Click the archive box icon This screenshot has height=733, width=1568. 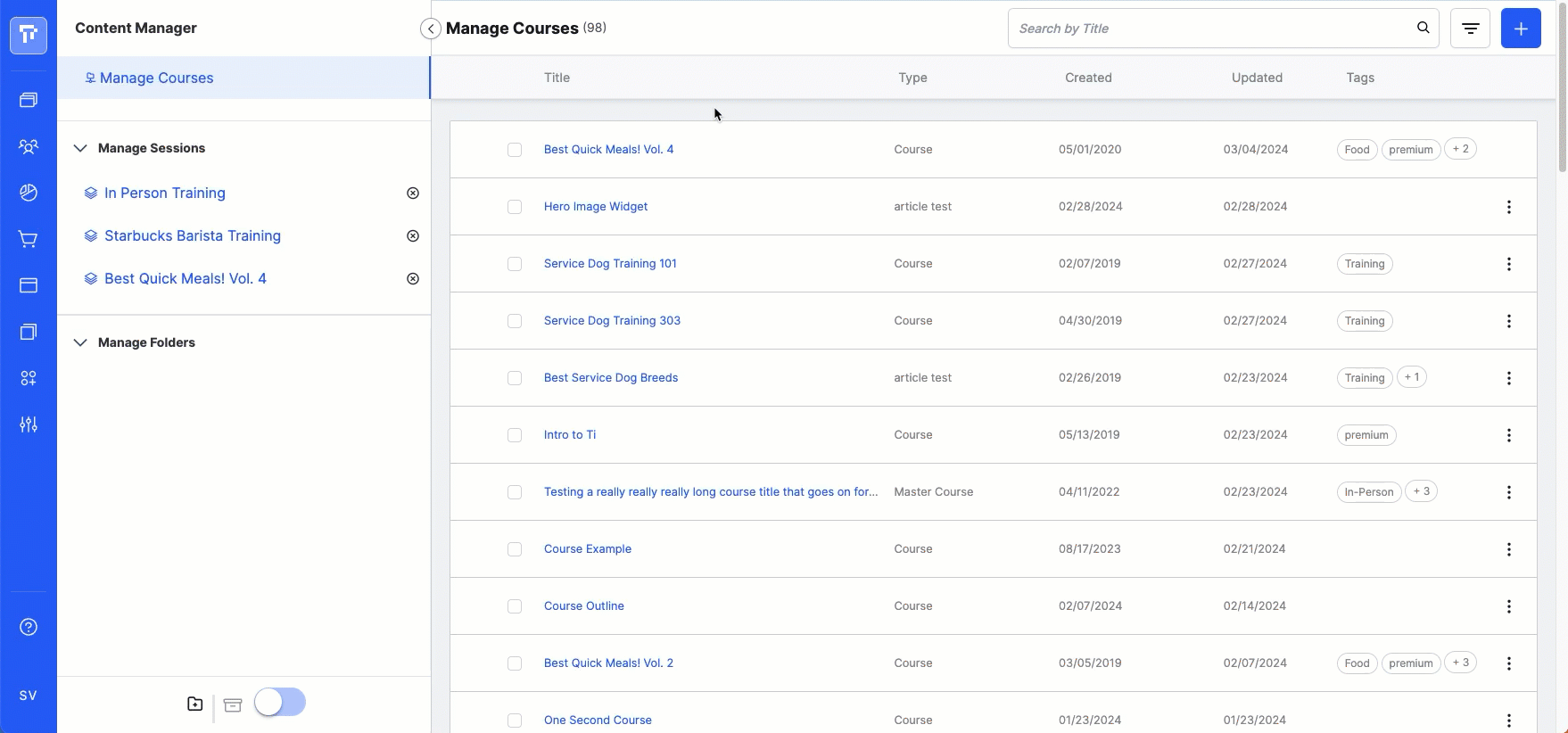click(233, 704)
